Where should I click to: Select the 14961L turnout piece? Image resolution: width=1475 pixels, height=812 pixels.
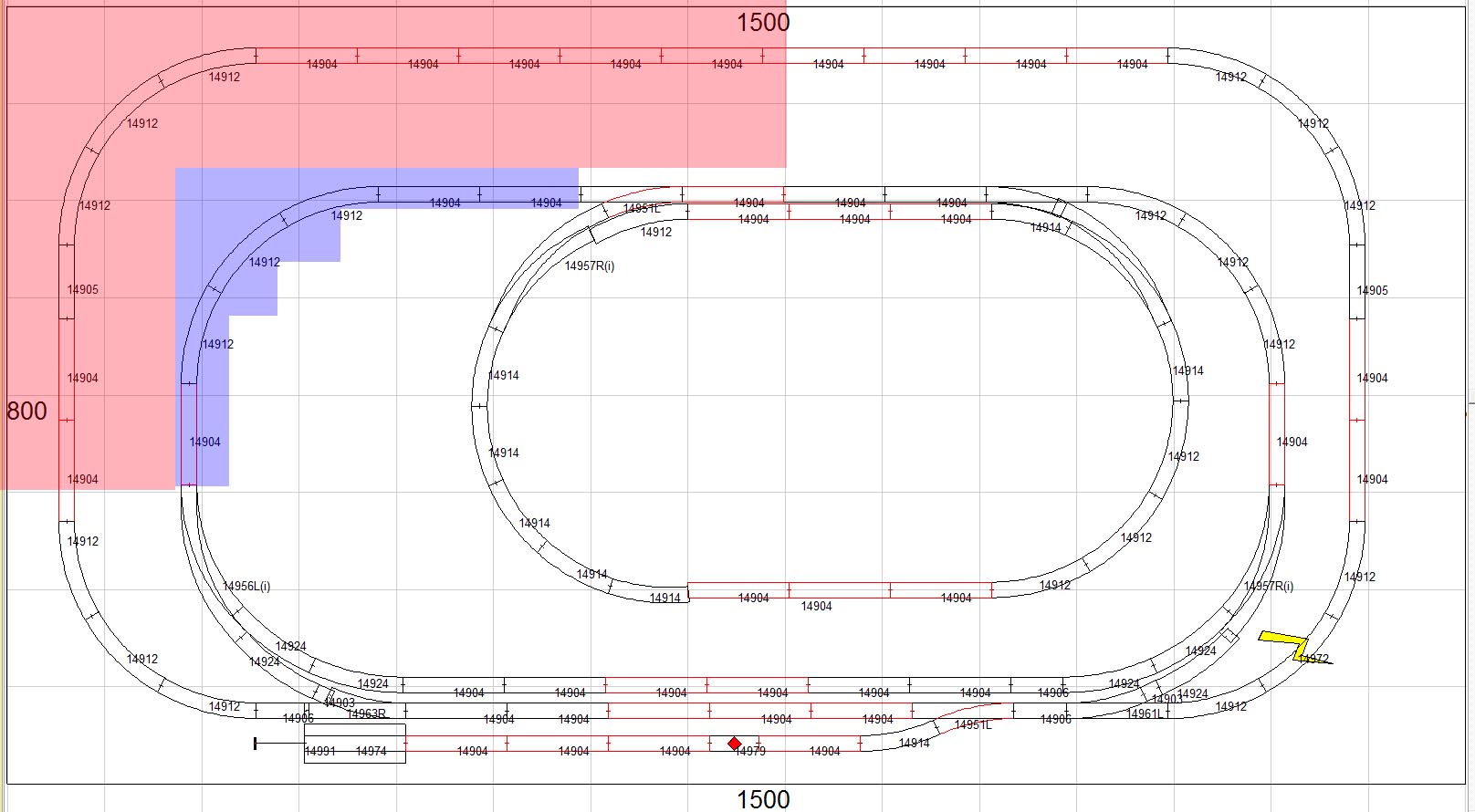1145,713
